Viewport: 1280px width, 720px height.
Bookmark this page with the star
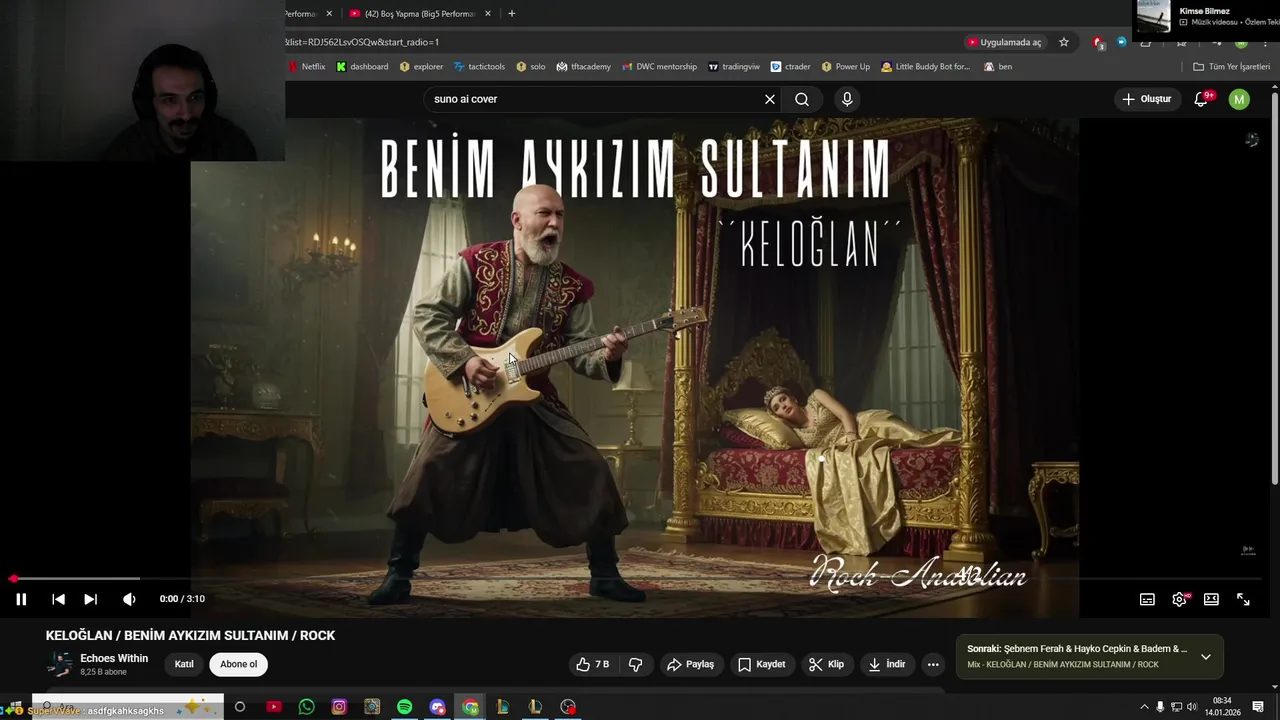1064,42
